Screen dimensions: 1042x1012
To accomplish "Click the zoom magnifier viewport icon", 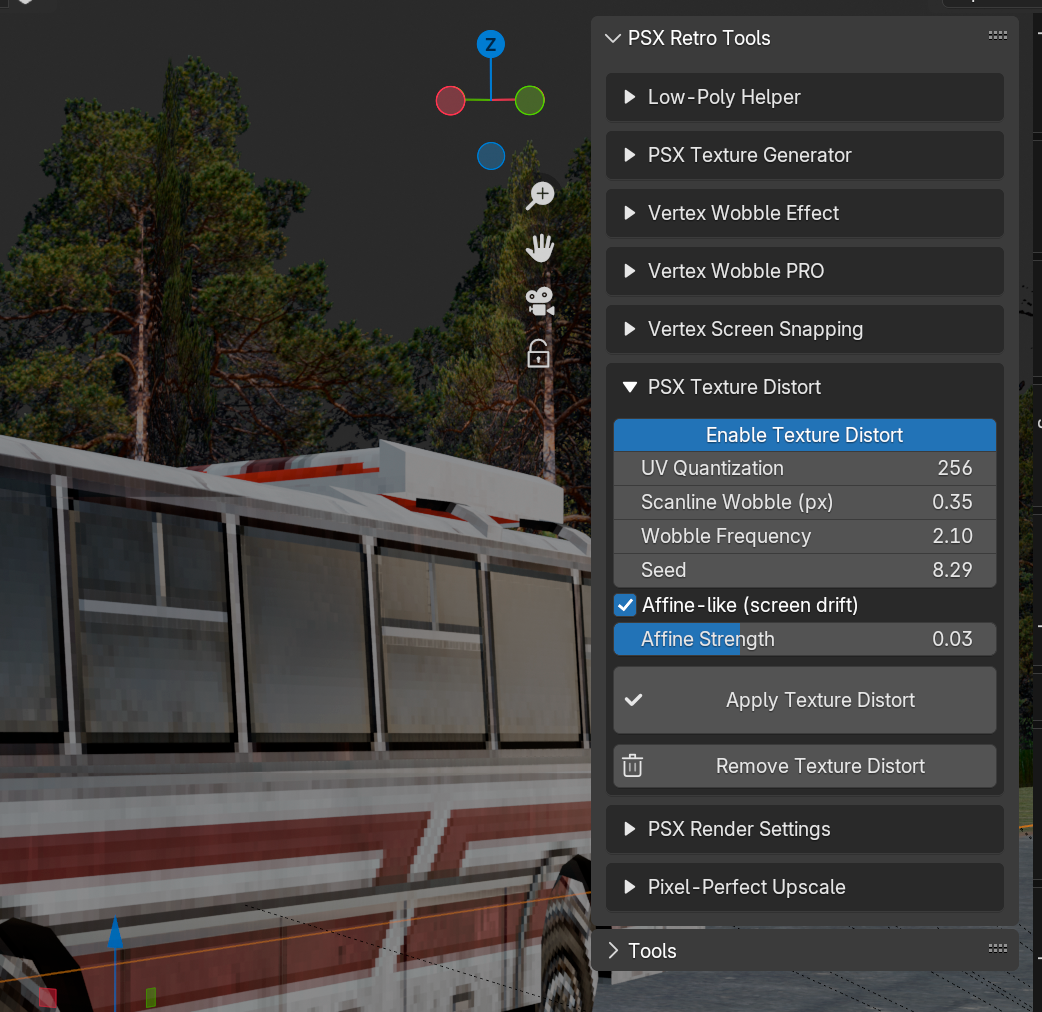I will [x=540, y=195].
